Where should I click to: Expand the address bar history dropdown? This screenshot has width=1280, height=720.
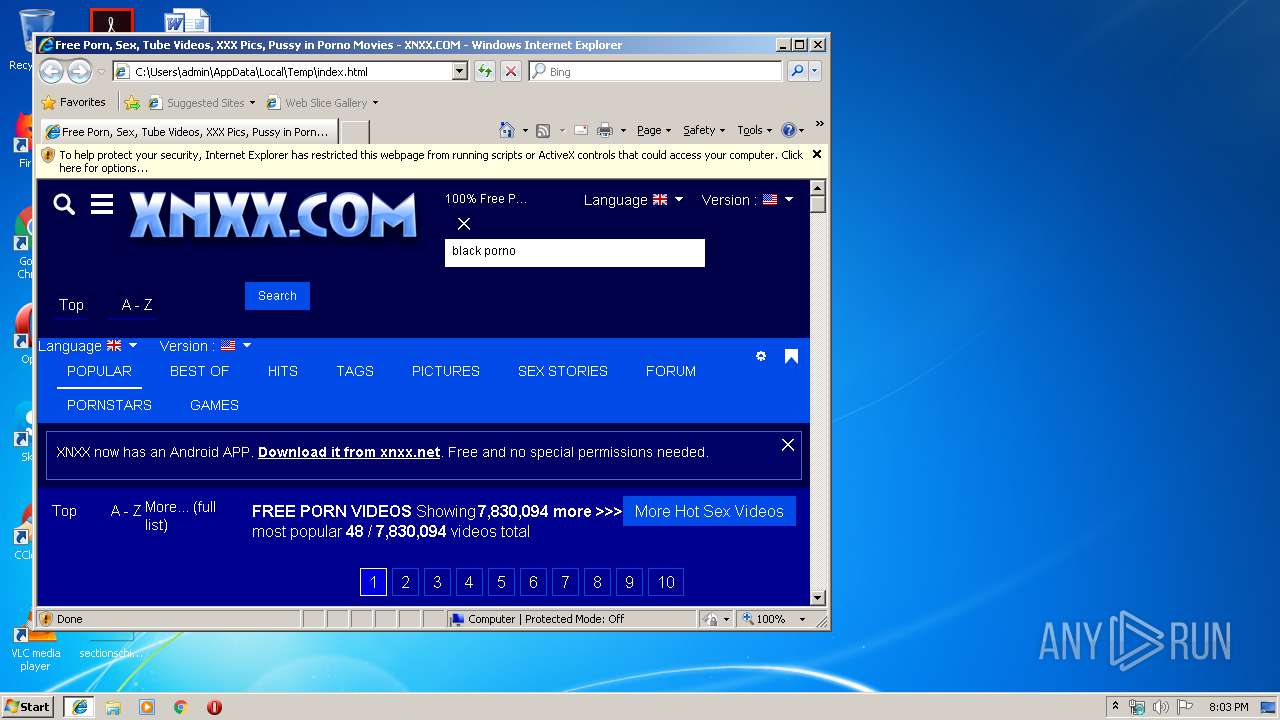coord(460,71)
